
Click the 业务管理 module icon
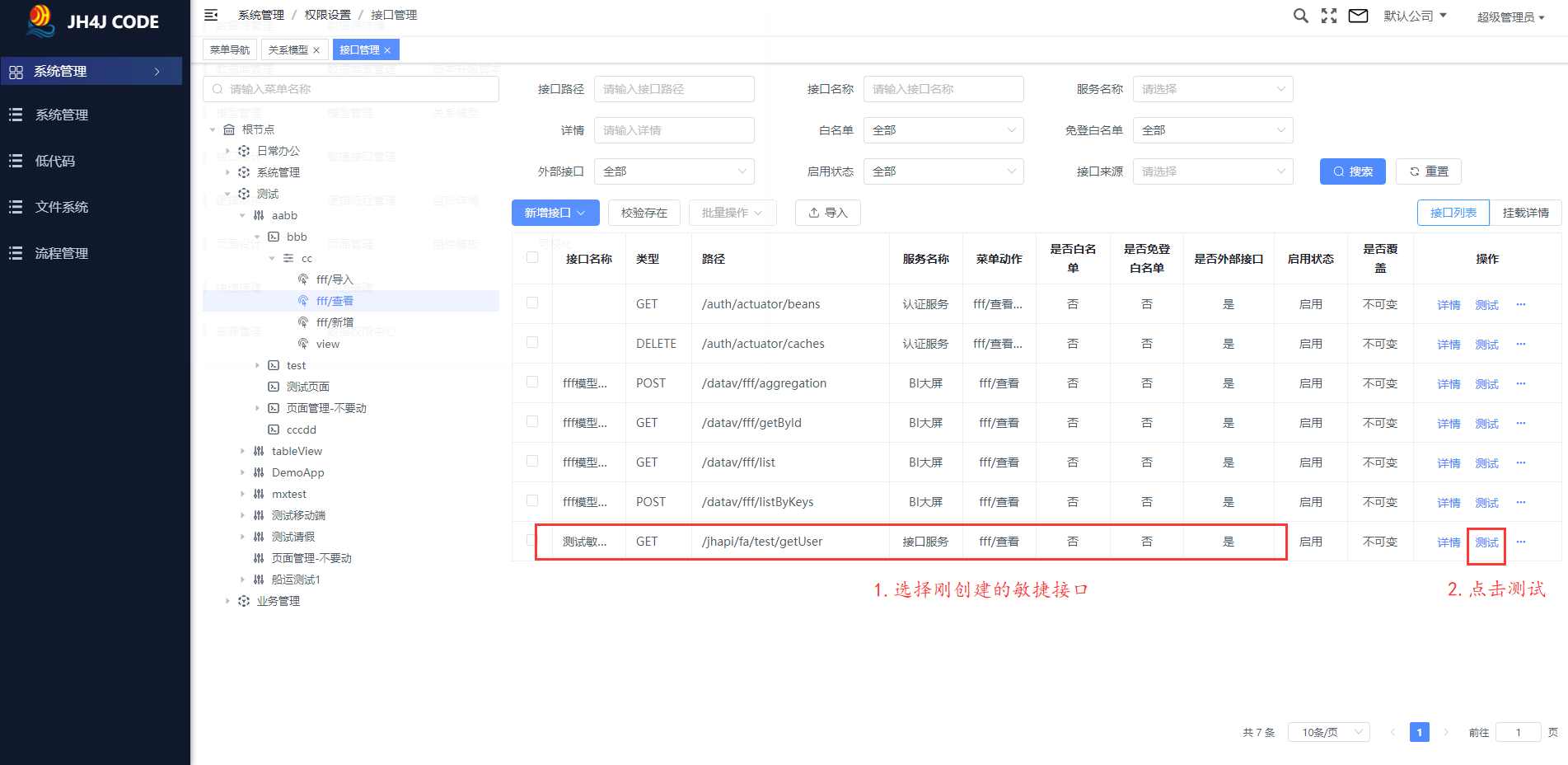coord(244,601)
